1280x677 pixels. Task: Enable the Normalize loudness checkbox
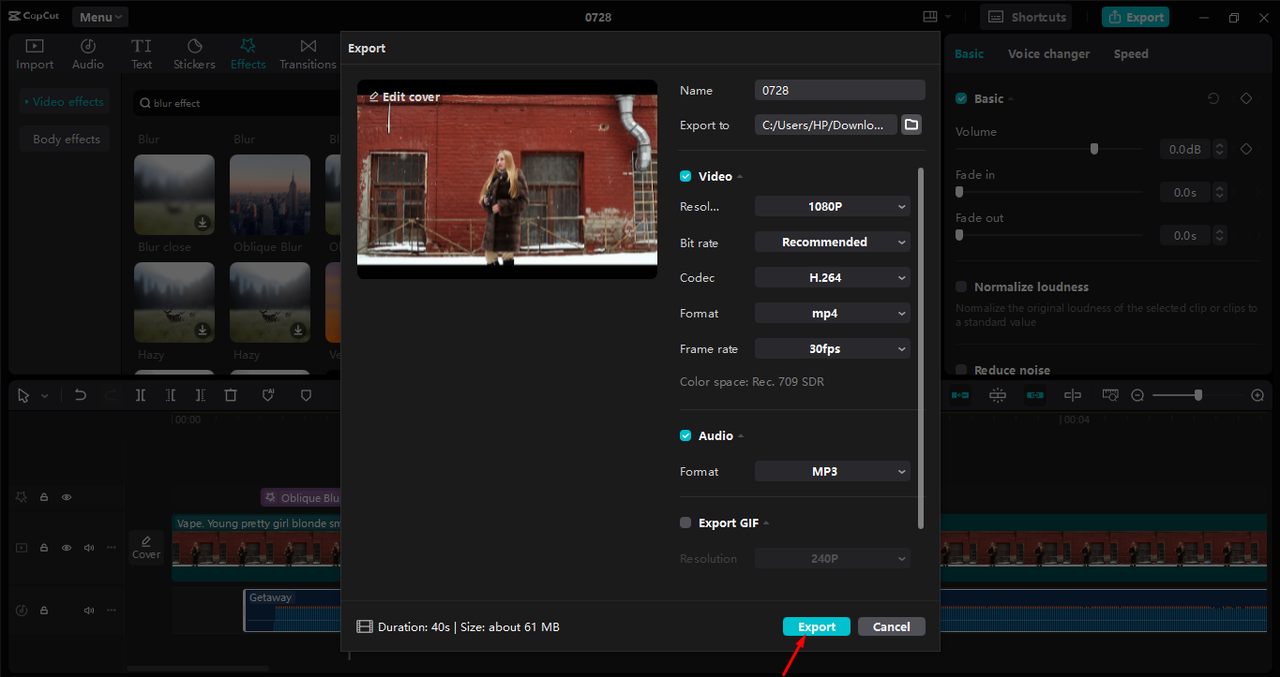tap(961, 287)
